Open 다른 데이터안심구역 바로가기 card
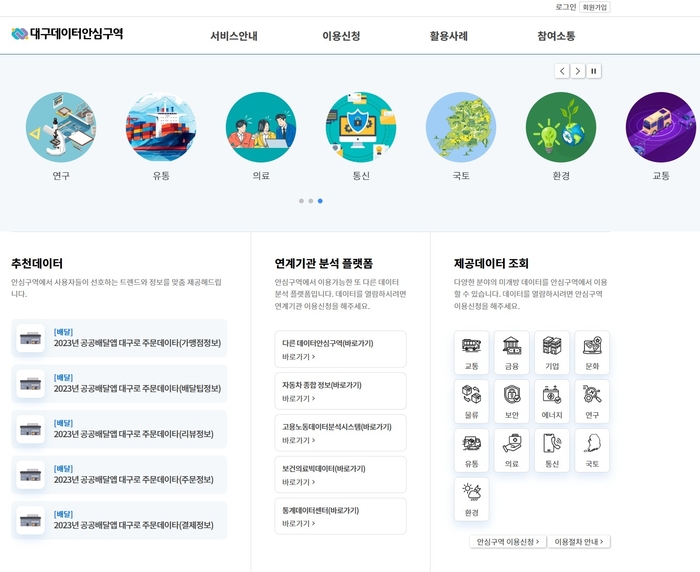700x572 pixels. coord(341,349)
